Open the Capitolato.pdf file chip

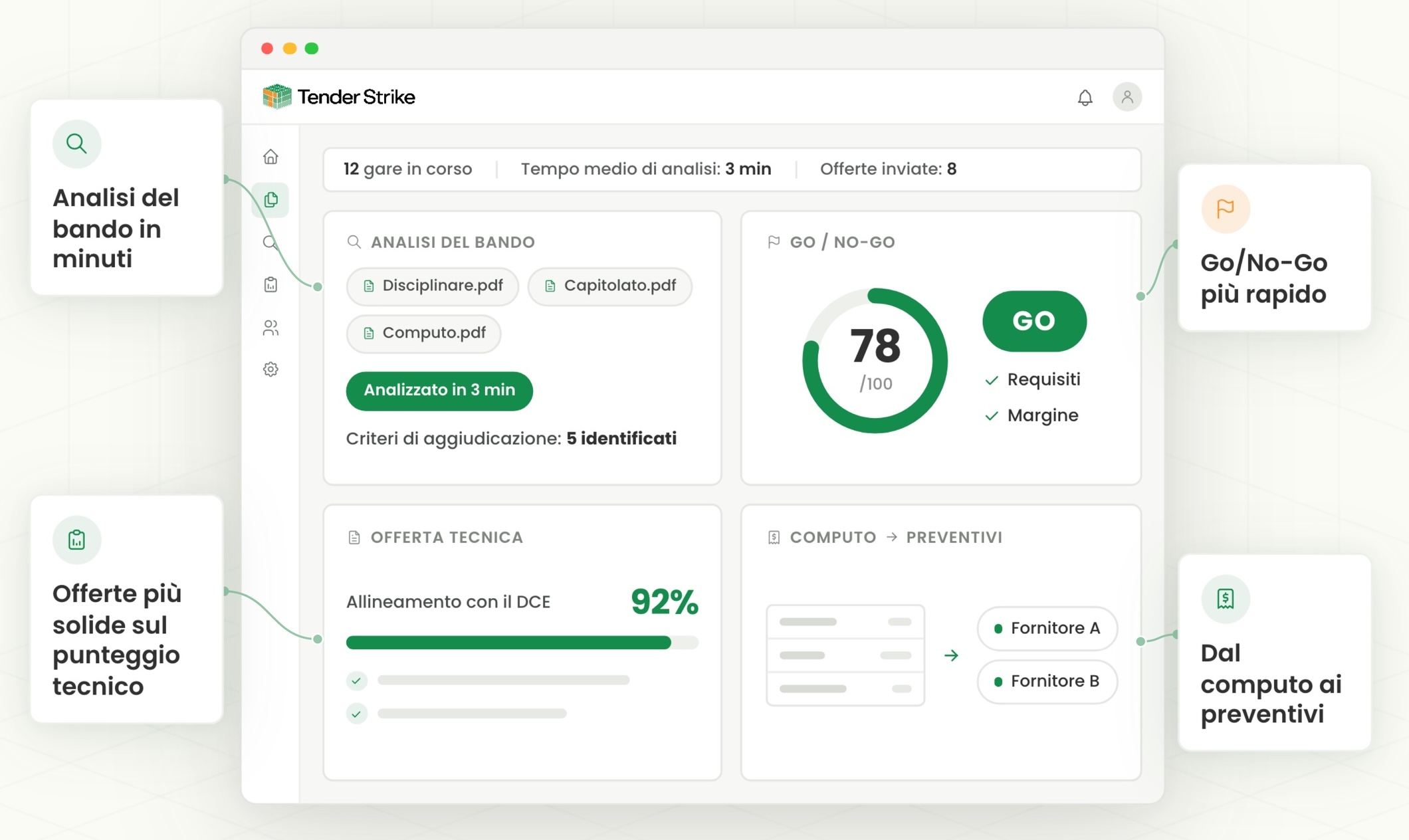point(610,286)
